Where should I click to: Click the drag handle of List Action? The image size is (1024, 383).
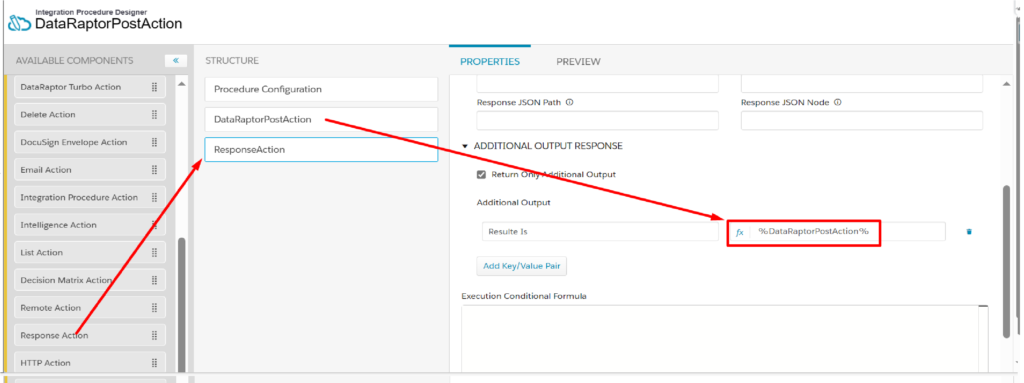click(x=155, y=252)
